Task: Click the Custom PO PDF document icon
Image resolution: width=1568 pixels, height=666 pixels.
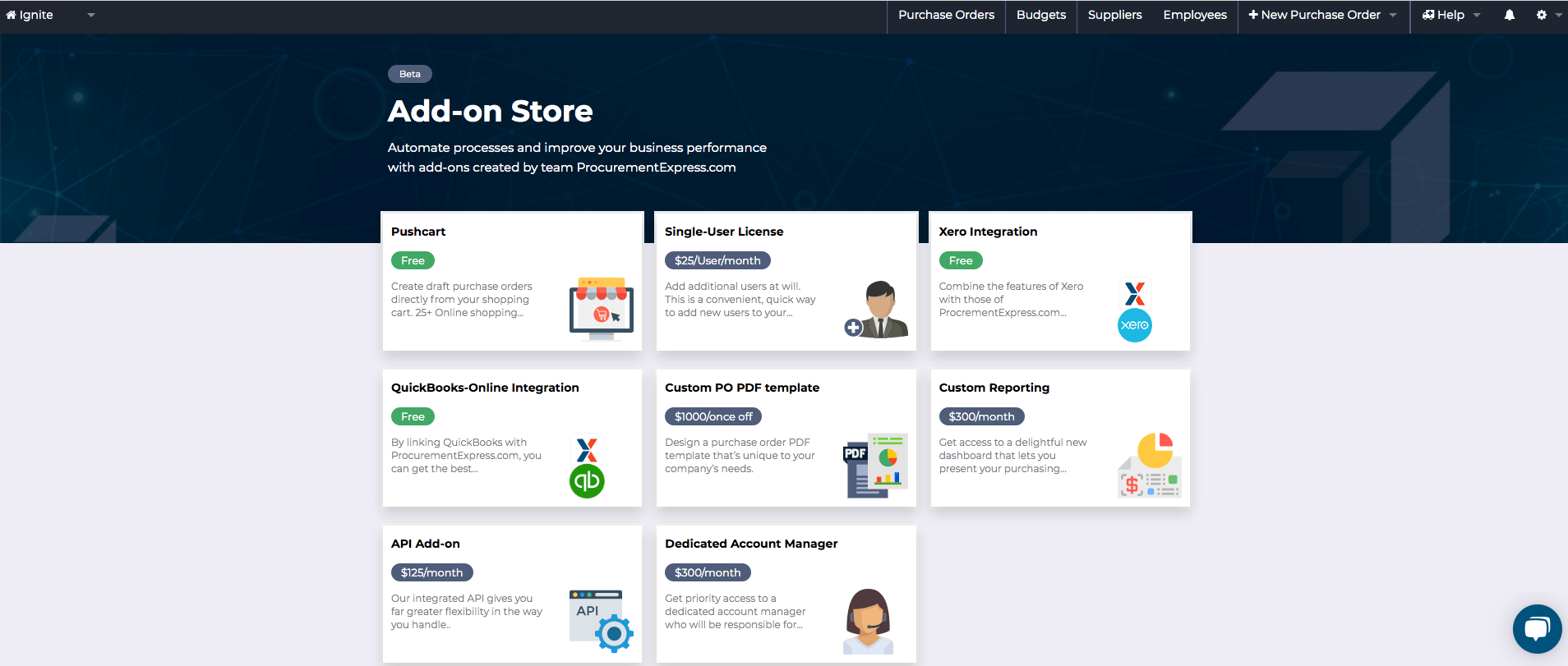Action: click(x=875, y=465)
